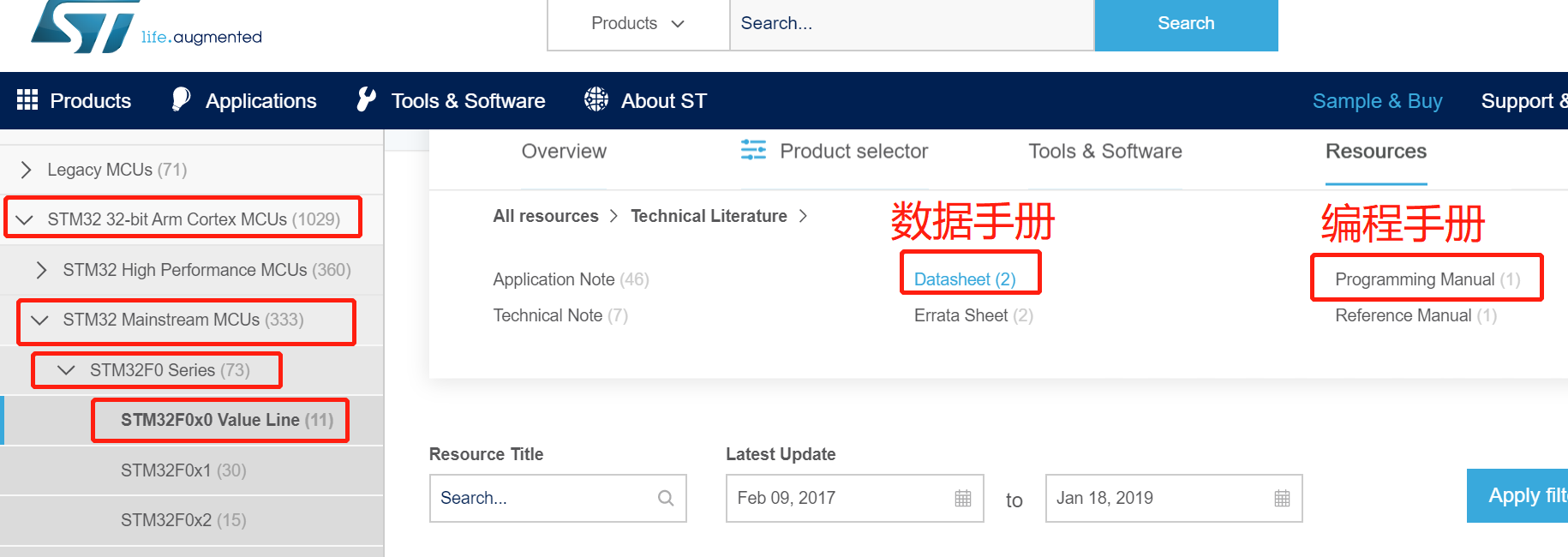Open Technical Literature breadcrumb link
Viewport: 1568px width, 557px height.
[x=709, y=216]
